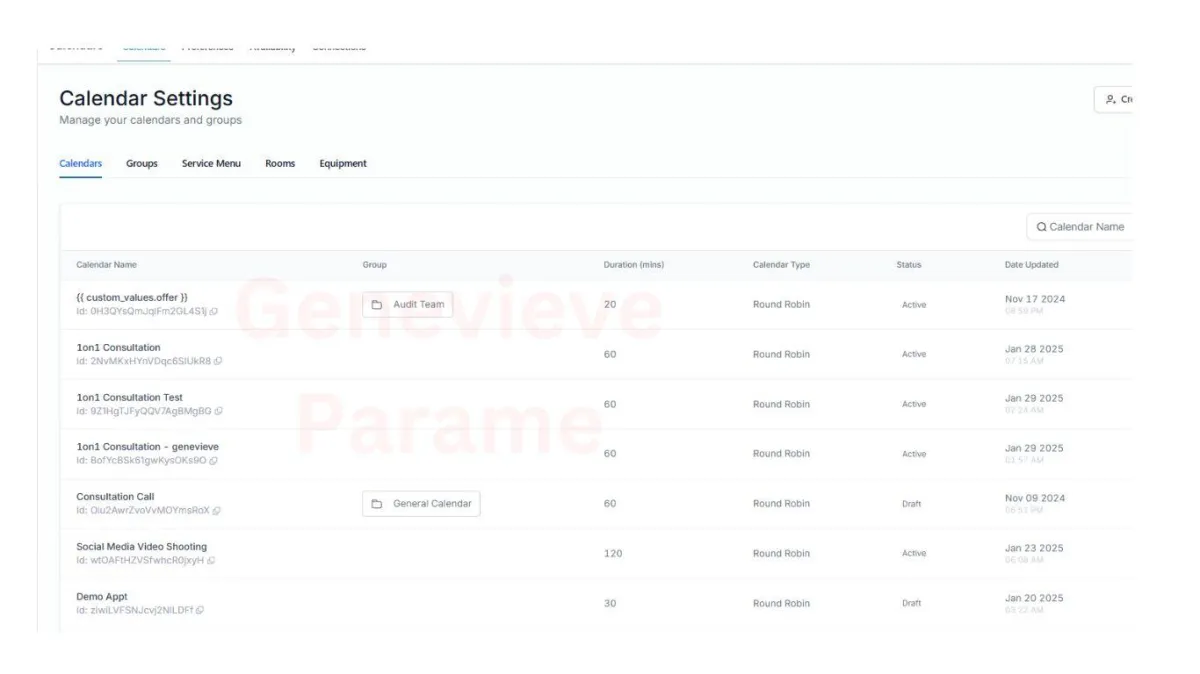The image size is (1200, 674).
Task: Click the Calendar Type column header
Action: 781,265
